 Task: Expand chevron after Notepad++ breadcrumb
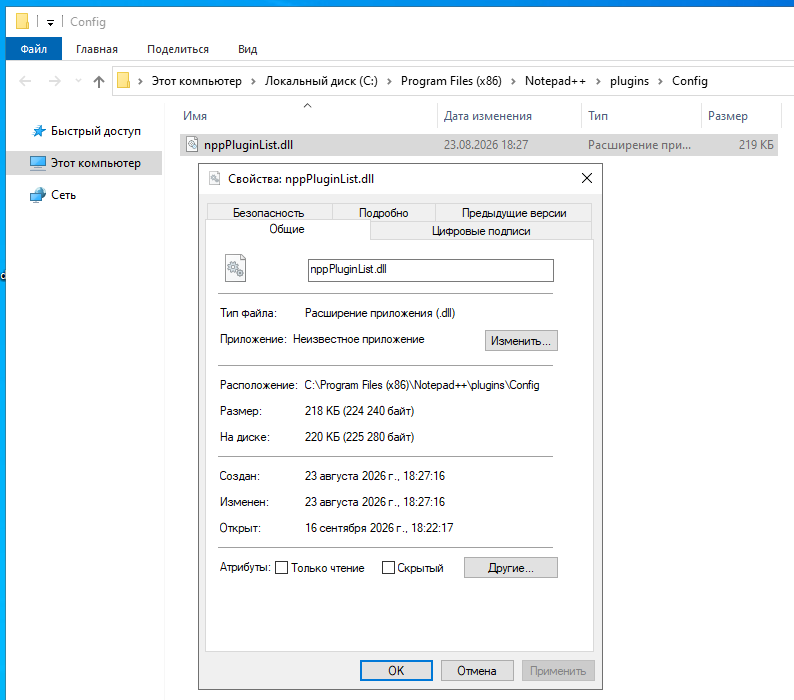point(599,81)
